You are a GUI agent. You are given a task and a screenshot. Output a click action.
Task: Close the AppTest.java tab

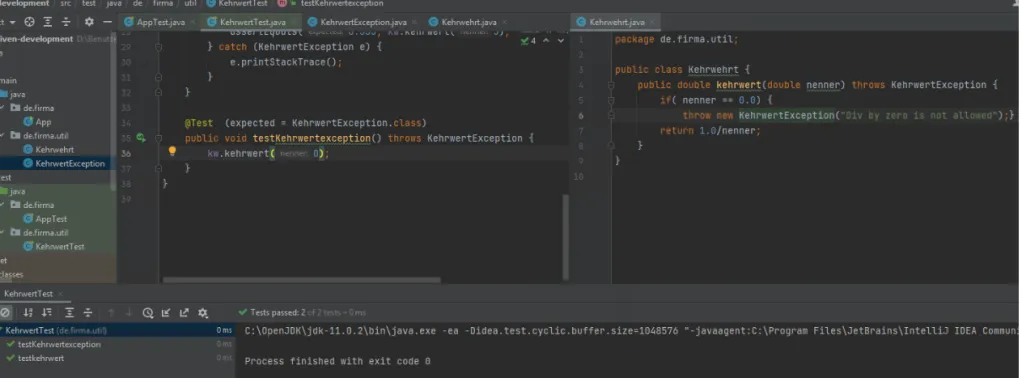(x=192, y=22)
